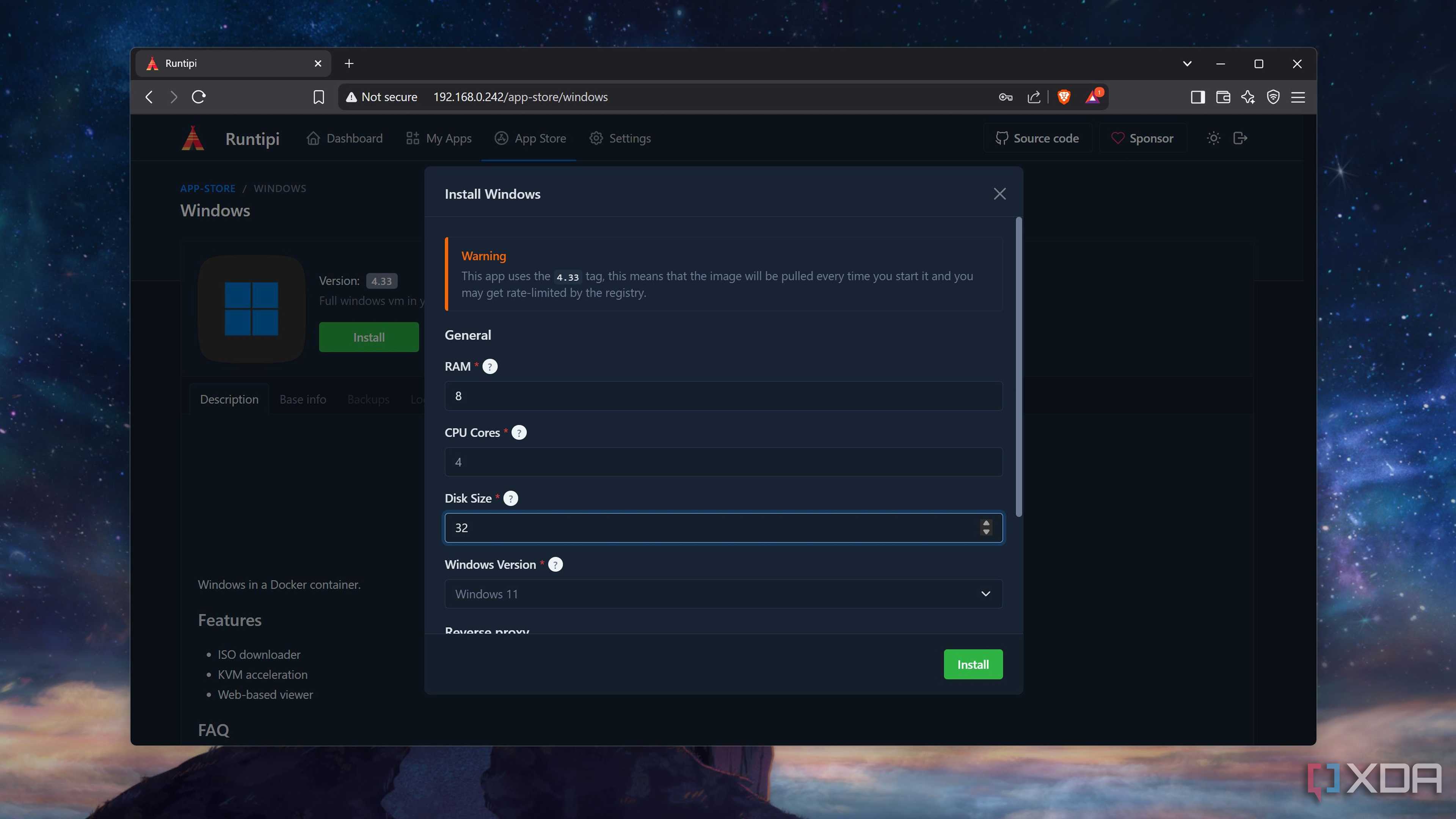Open Brave Shields lion icon
Viewport: 1456px width, 819px height.
point(1064,97)
